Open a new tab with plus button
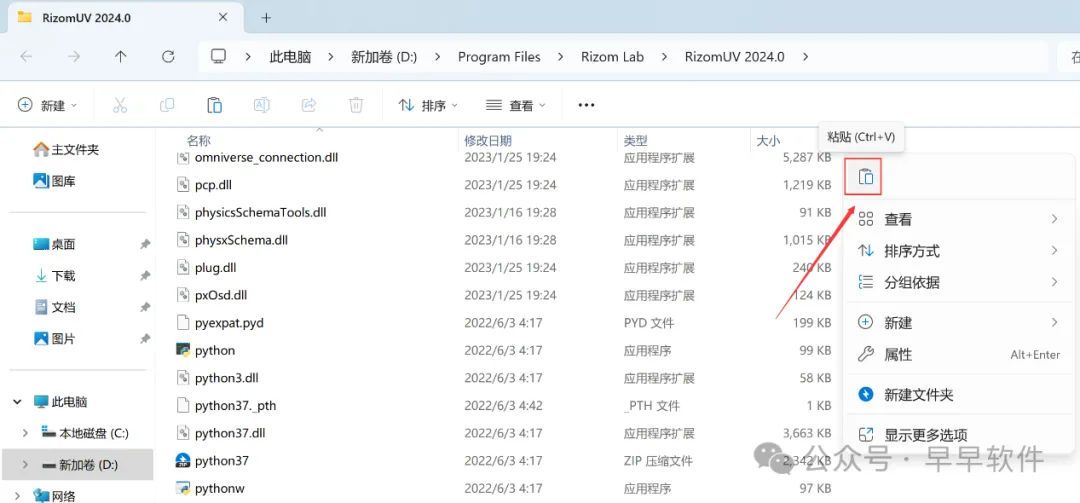The height and width of the screenshot is (503, 1080). pos(267,17)
